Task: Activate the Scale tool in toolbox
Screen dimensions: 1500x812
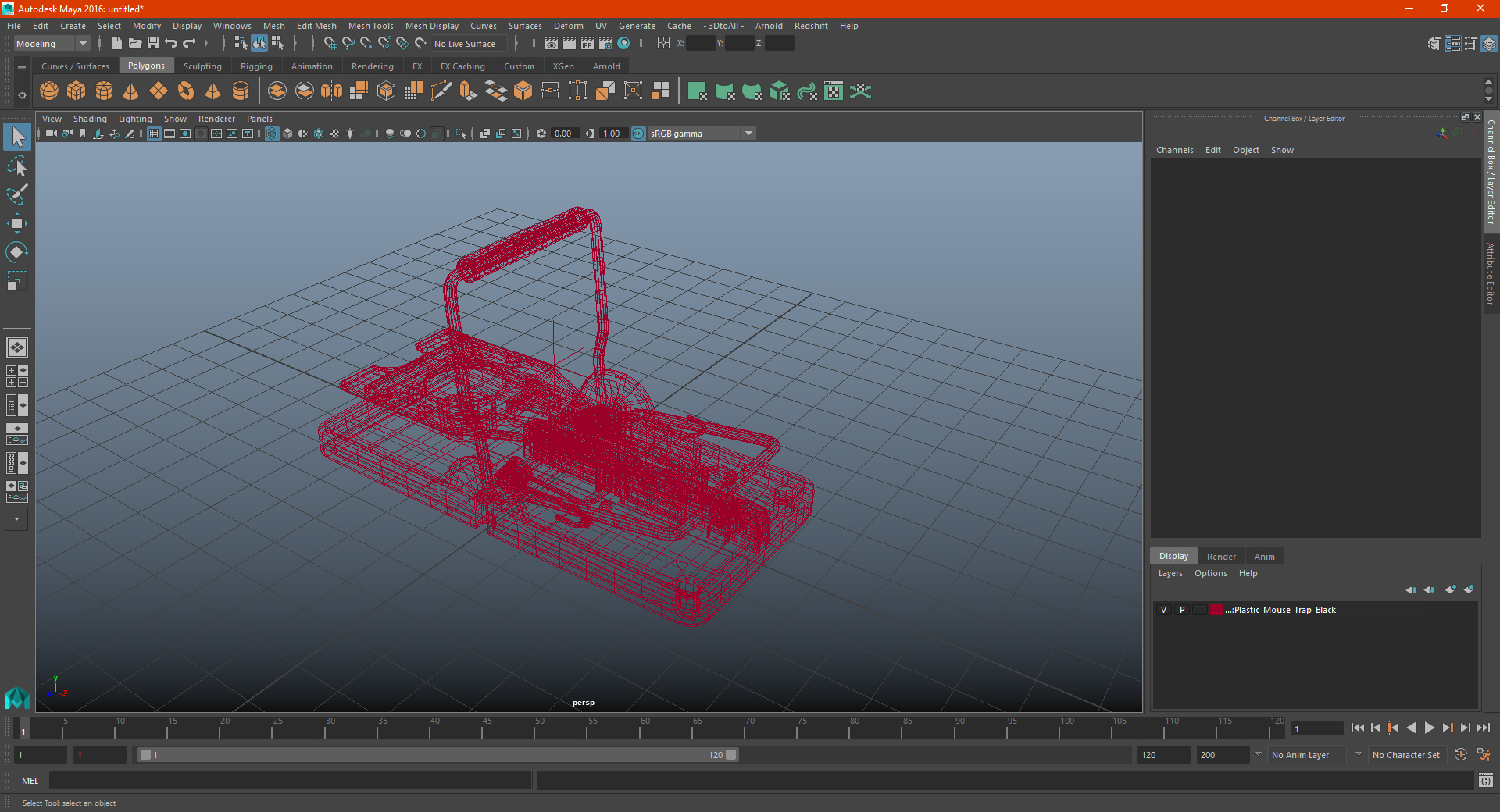Action: [x=17, y=281]
